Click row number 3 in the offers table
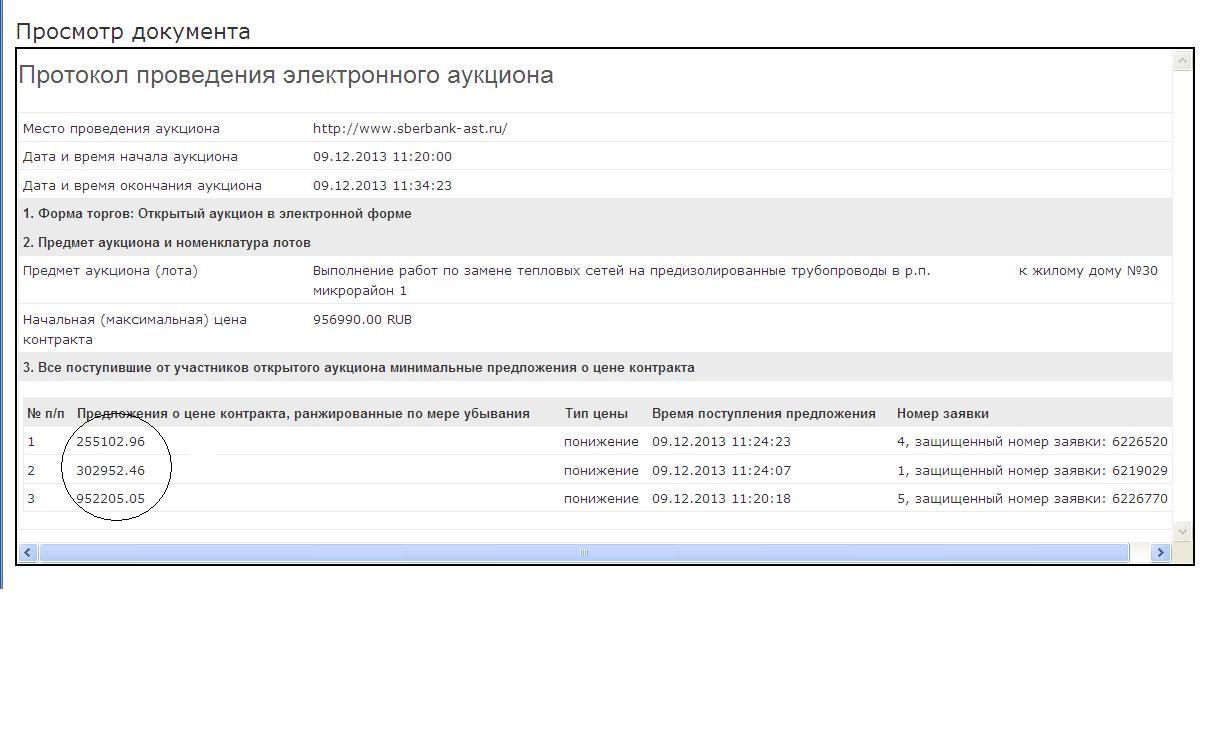Viewport: 1214px width, 735px height. click(31, 498)
